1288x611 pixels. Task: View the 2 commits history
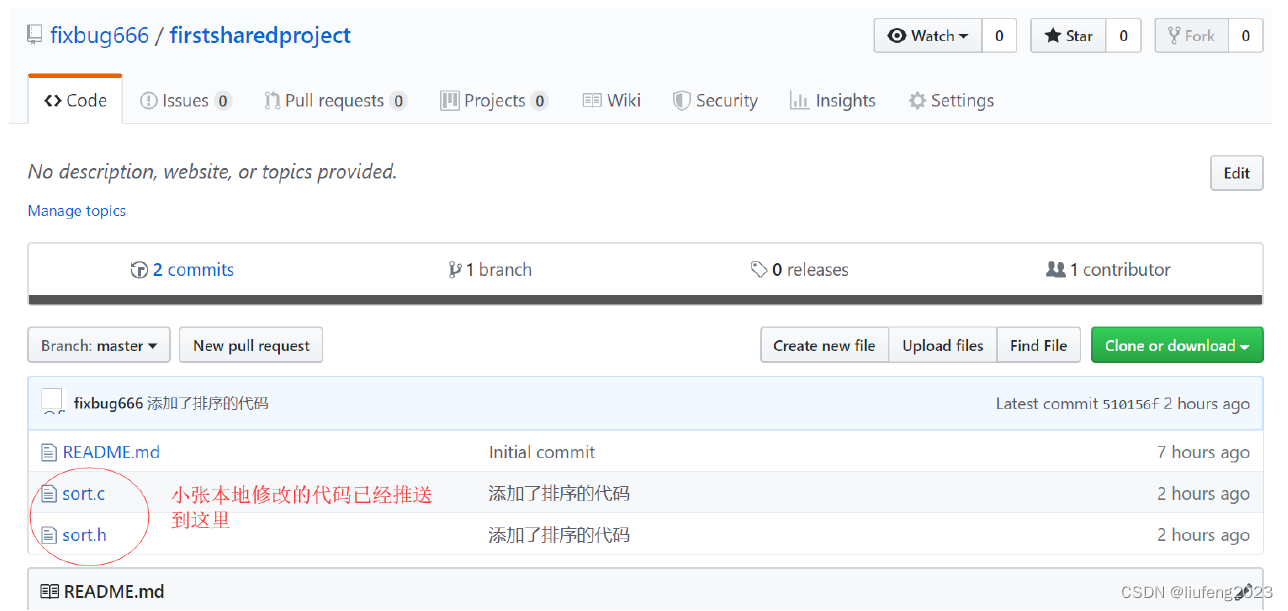(x=182, y=270)
